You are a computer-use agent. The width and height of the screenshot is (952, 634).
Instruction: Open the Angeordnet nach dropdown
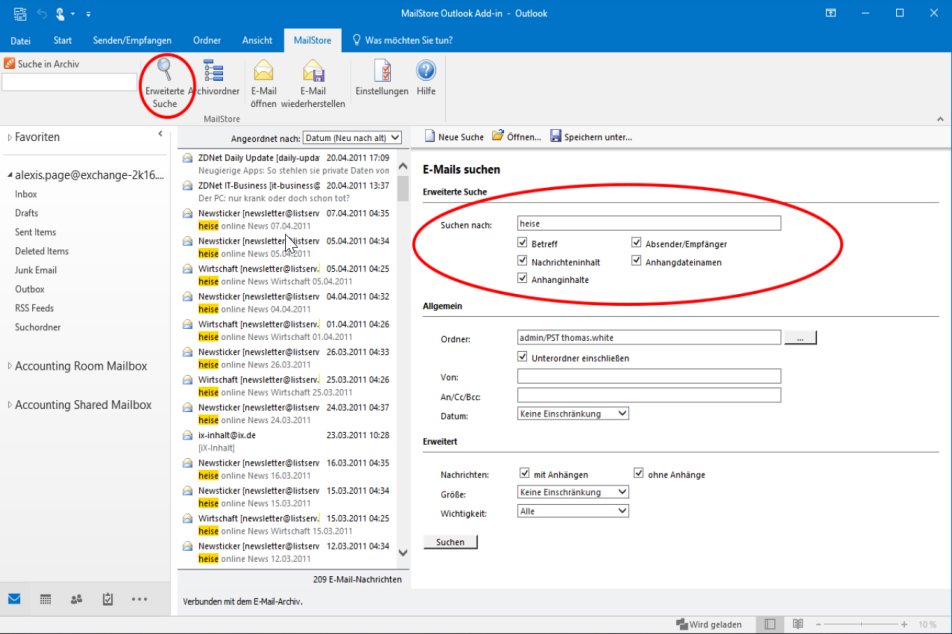352,138
